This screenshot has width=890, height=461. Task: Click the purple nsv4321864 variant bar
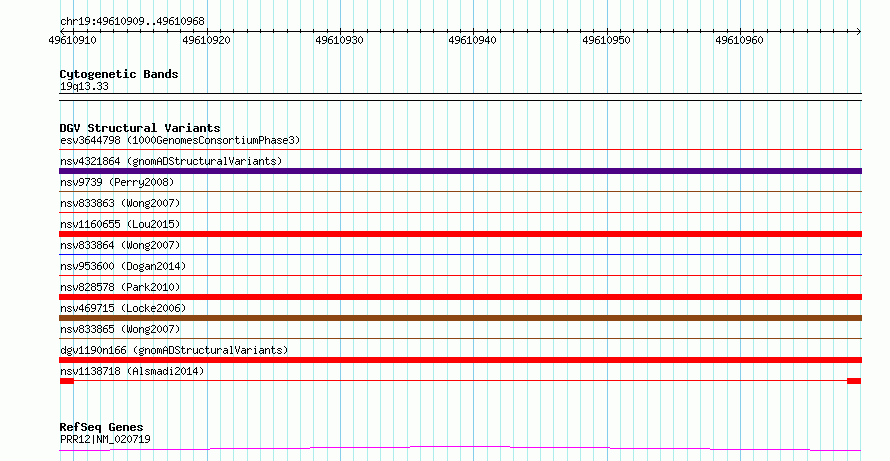click(x=460, y=171)
